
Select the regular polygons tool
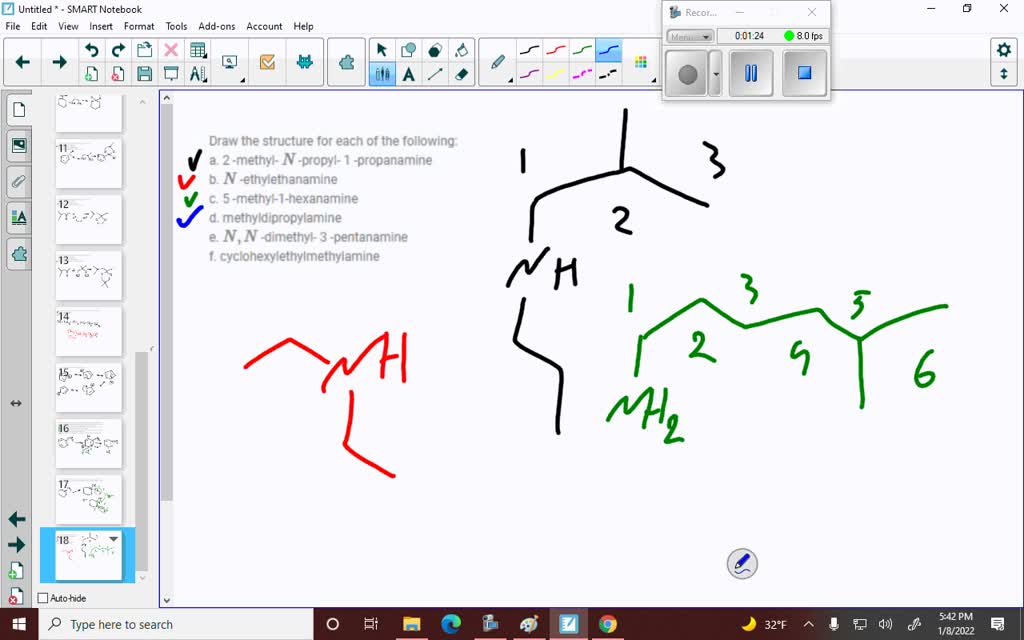435,50
